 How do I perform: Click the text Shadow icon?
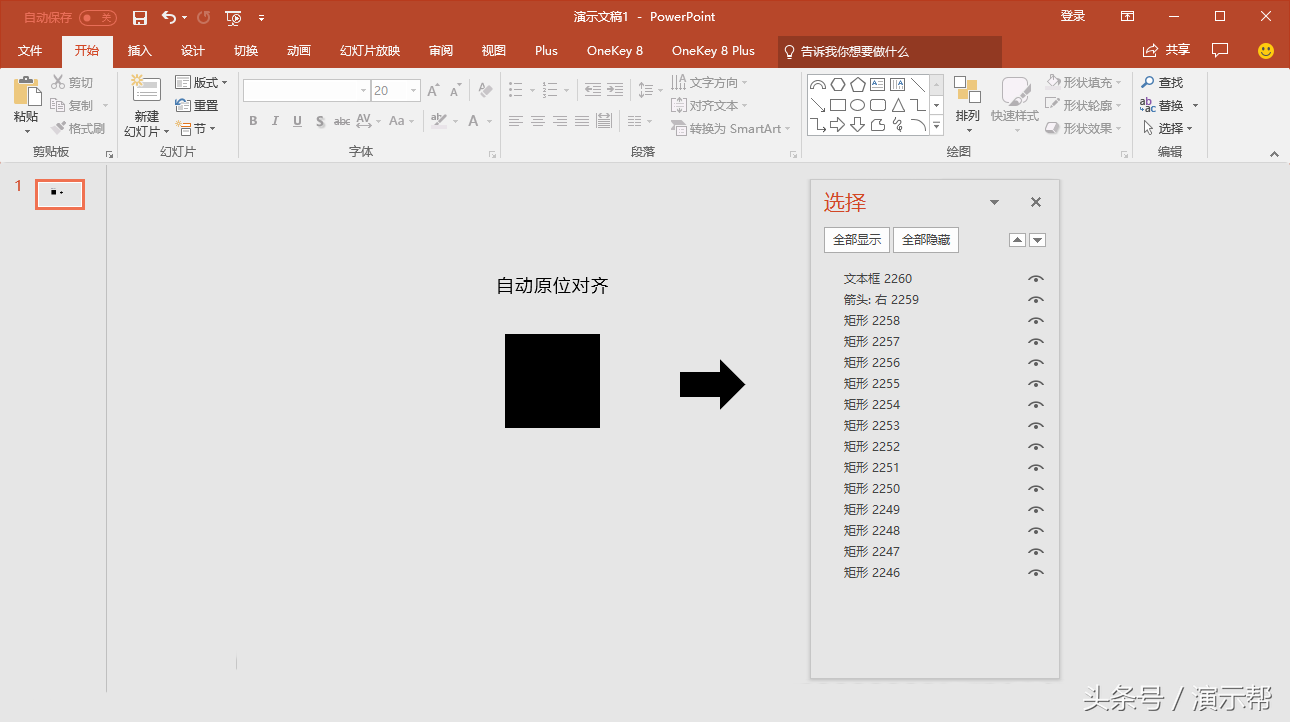320,121
